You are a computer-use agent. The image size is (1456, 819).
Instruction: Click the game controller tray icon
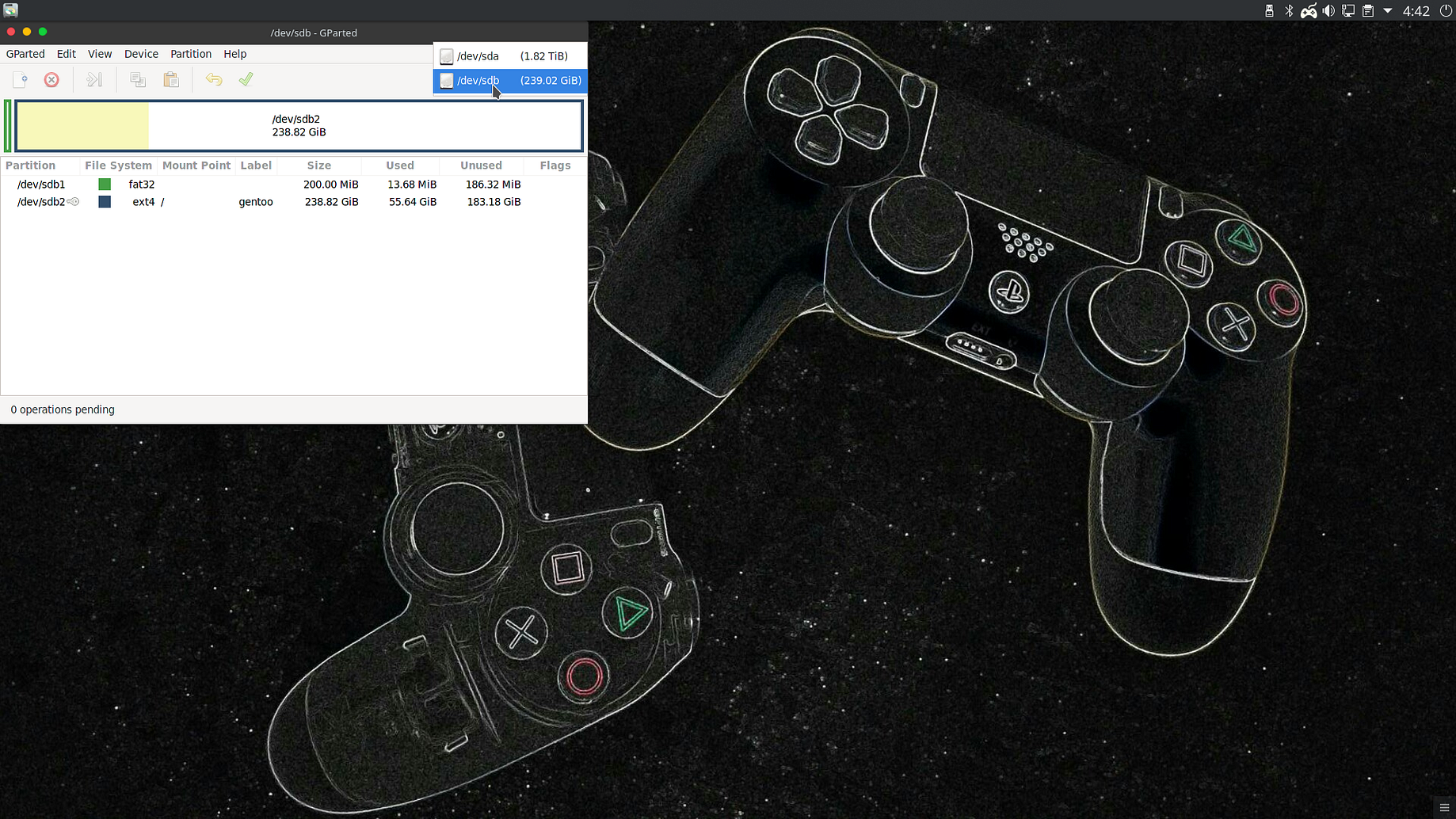click(x=1309, y=10)
